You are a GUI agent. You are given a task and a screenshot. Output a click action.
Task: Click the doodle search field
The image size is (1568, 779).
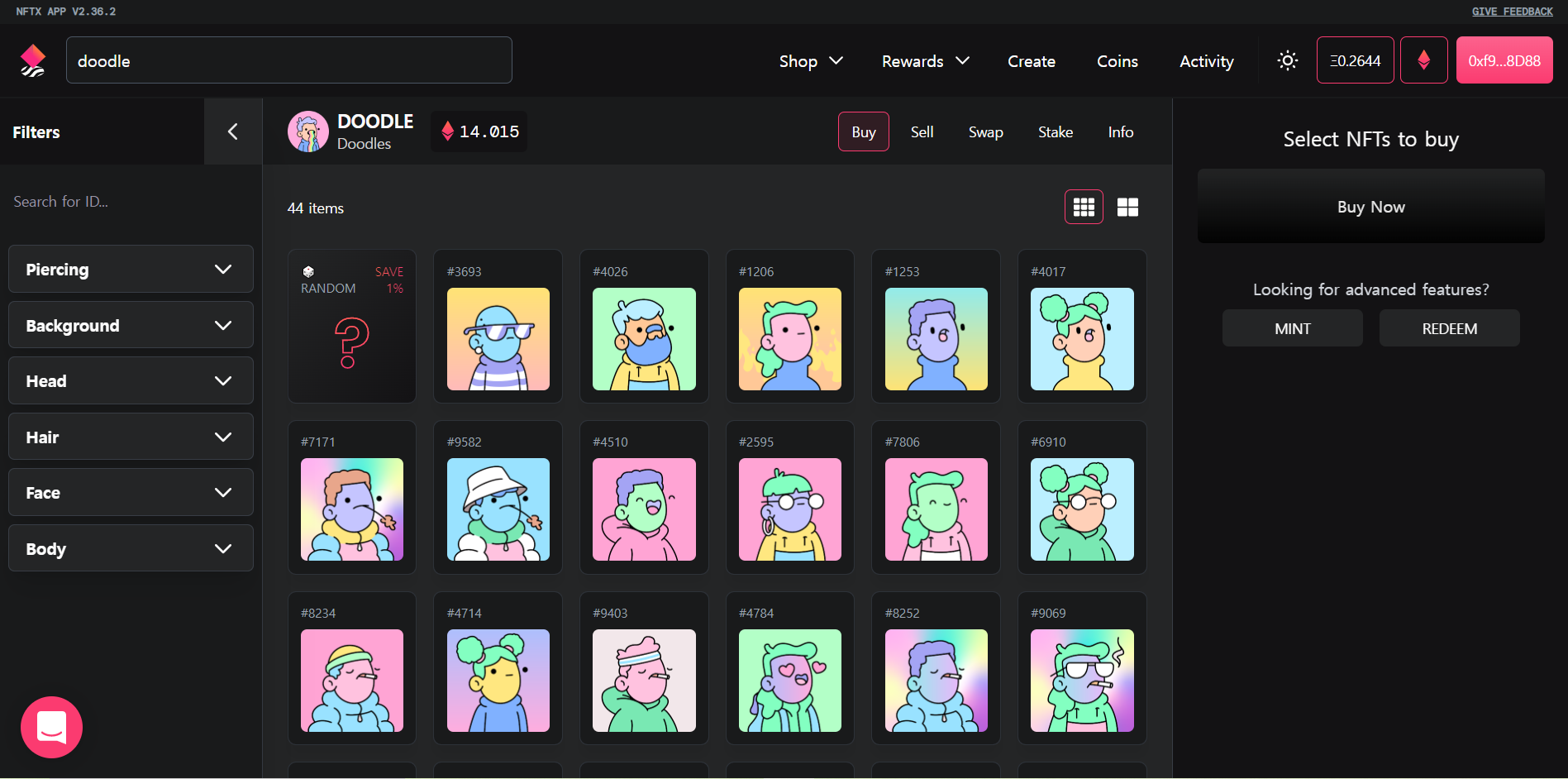click(x=288, y=60)
